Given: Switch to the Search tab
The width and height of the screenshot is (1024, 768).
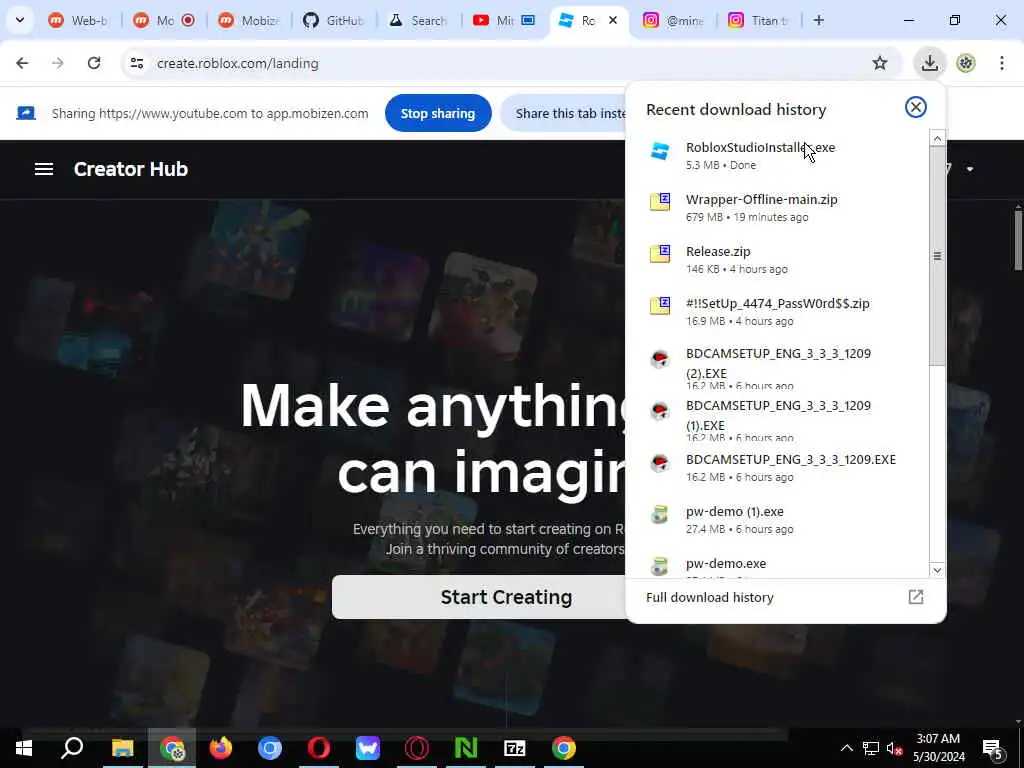Looking at the screenshot, I should (x=419, y=20).
